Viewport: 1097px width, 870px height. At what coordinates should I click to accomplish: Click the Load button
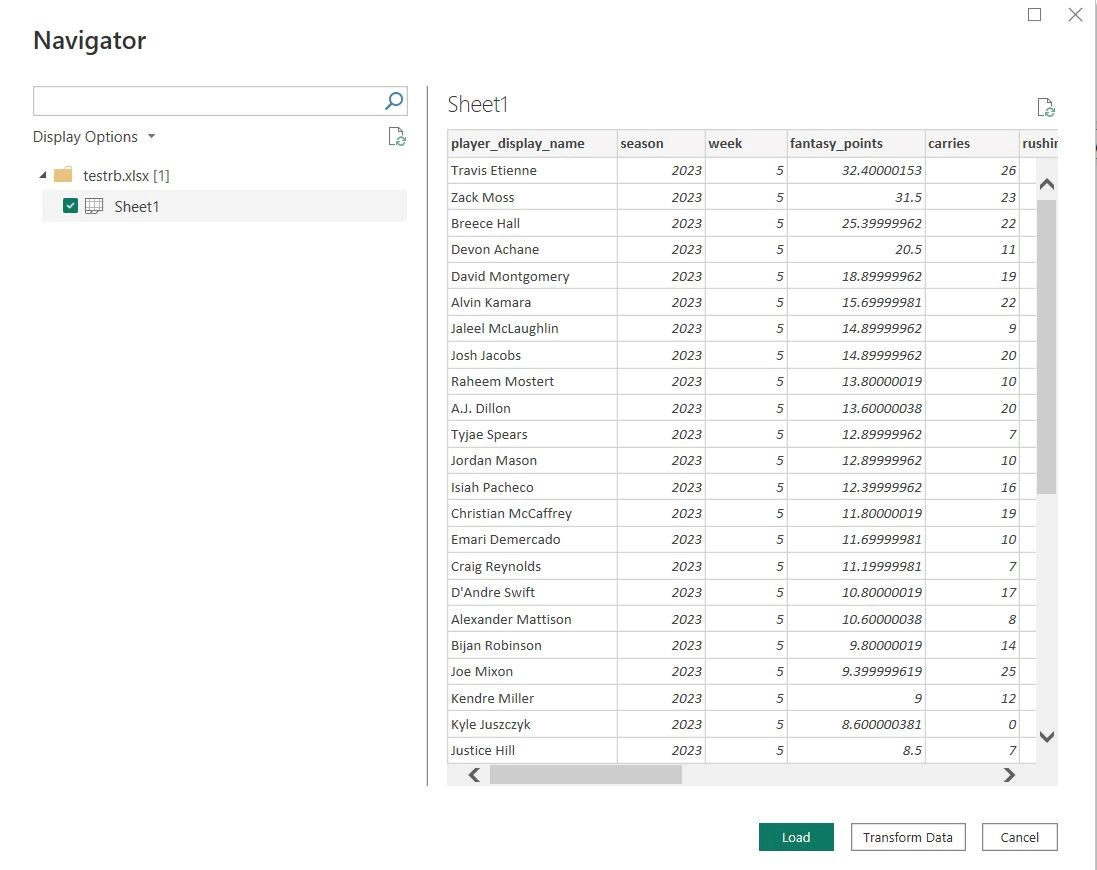tap(795, 837)
